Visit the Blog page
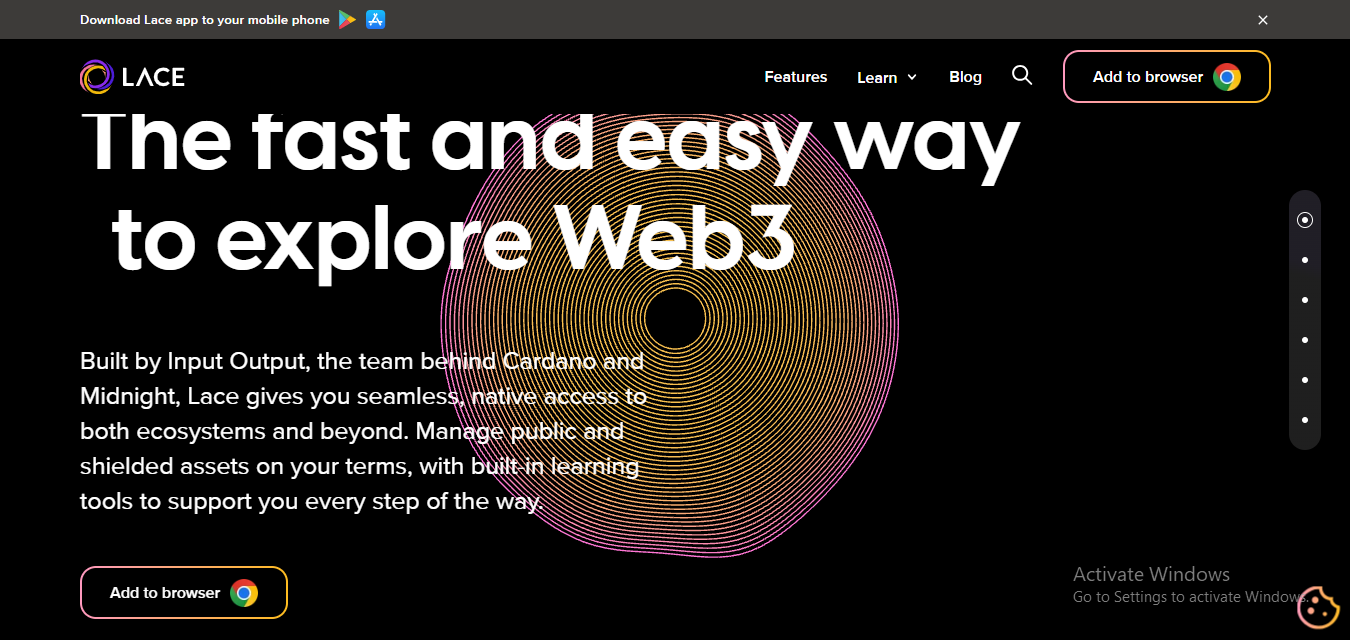Screen dimensions: 1350x640 point(965,77)
